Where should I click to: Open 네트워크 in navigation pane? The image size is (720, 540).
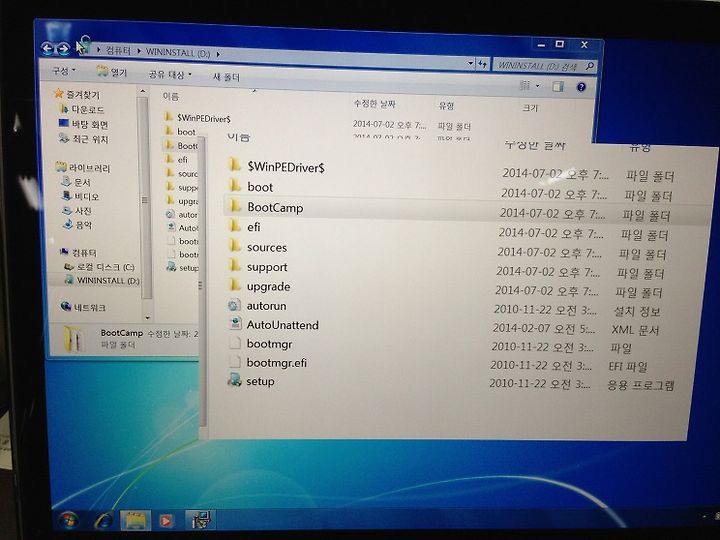(83, 307)
